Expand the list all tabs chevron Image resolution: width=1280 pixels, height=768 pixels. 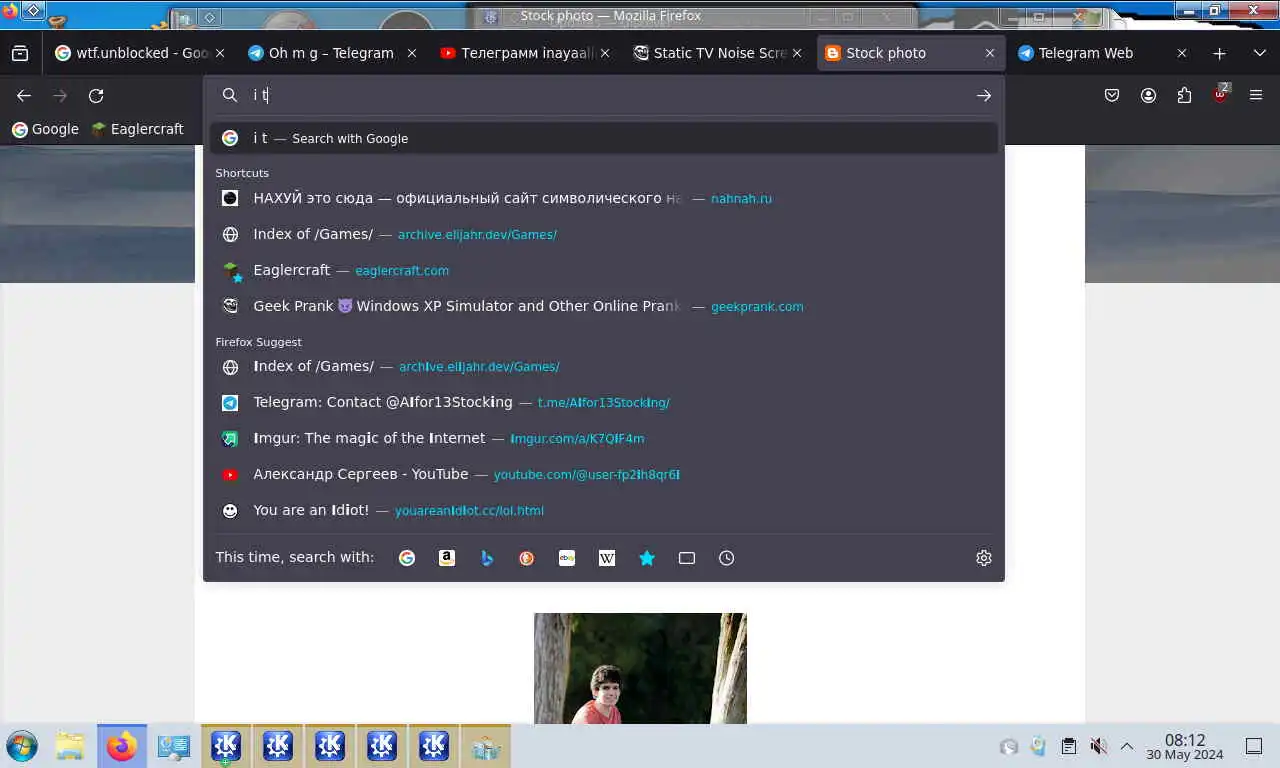pos(1259,53)
